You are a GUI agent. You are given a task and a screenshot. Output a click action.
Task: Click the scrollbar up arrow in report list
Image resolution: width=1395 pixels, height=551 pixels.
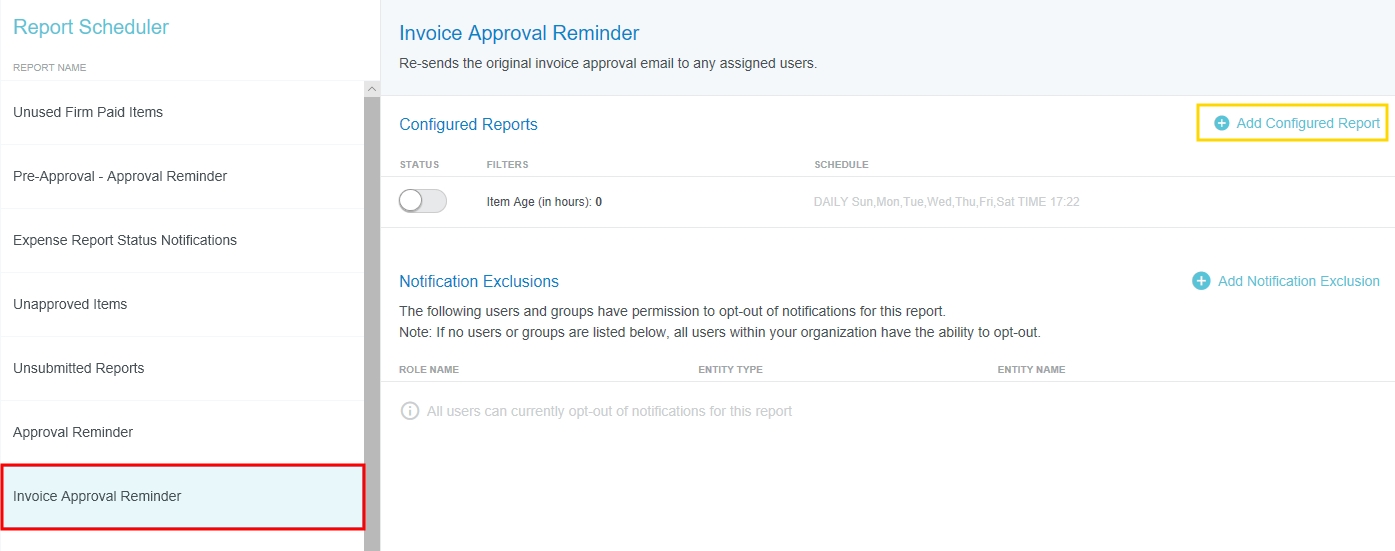pyautogui.click(x=372, y=89)
